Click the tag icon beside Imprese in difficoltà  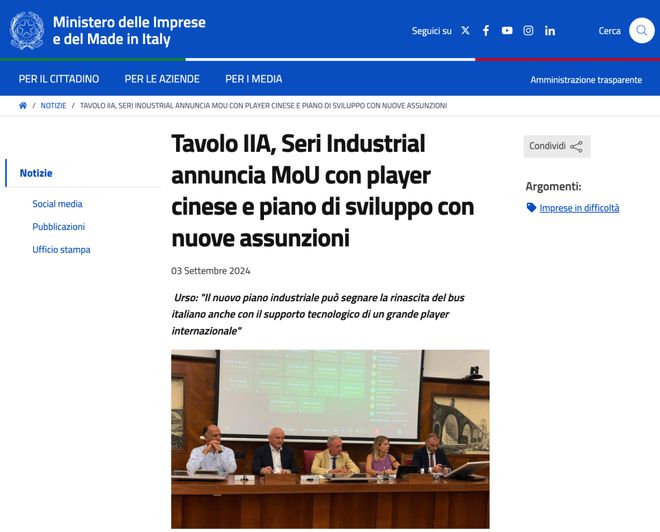pyautogui.click(x=531, y=207)
